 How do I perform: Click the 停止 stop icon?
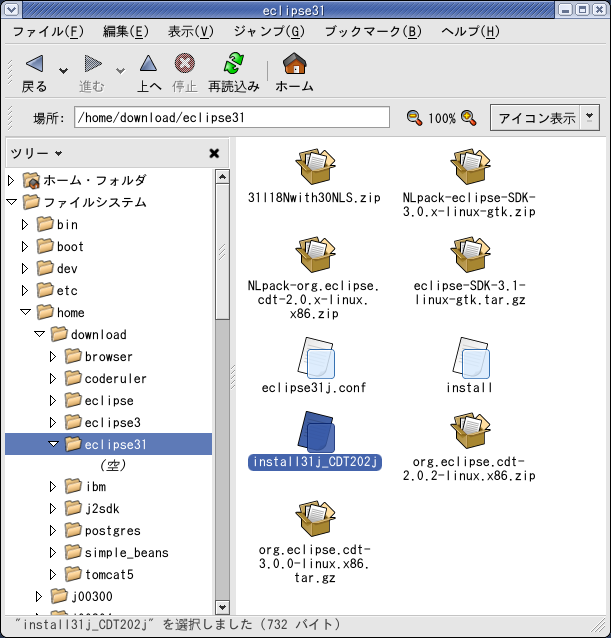tap(184, 63)
